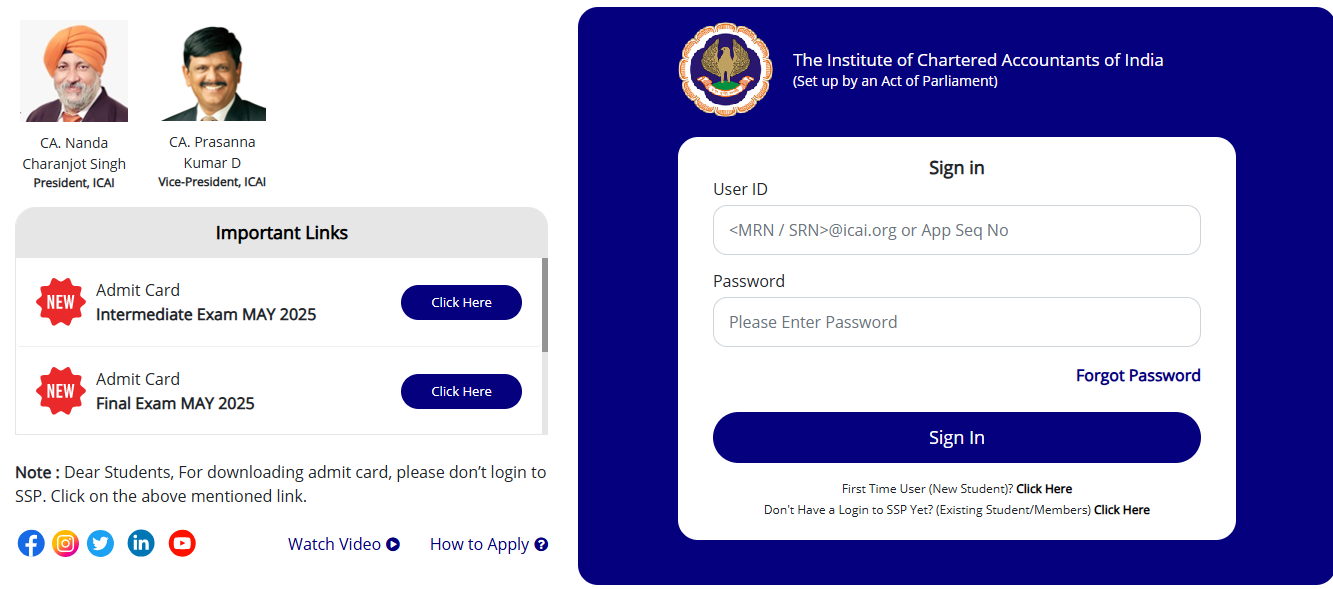Open the Forgot Password link
The image size is (1333, 589).
click(x=1137, y=375)
